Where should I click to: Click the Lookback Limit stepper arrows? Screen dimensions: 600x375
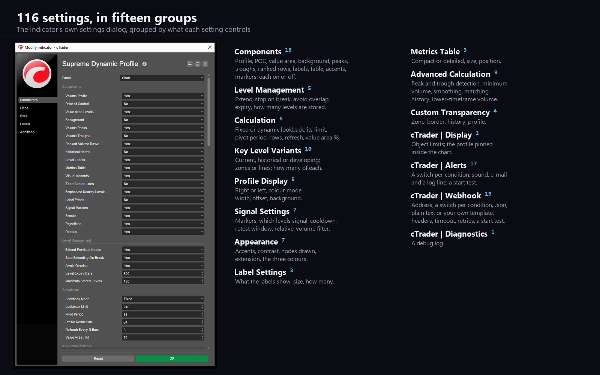point(202,307)
